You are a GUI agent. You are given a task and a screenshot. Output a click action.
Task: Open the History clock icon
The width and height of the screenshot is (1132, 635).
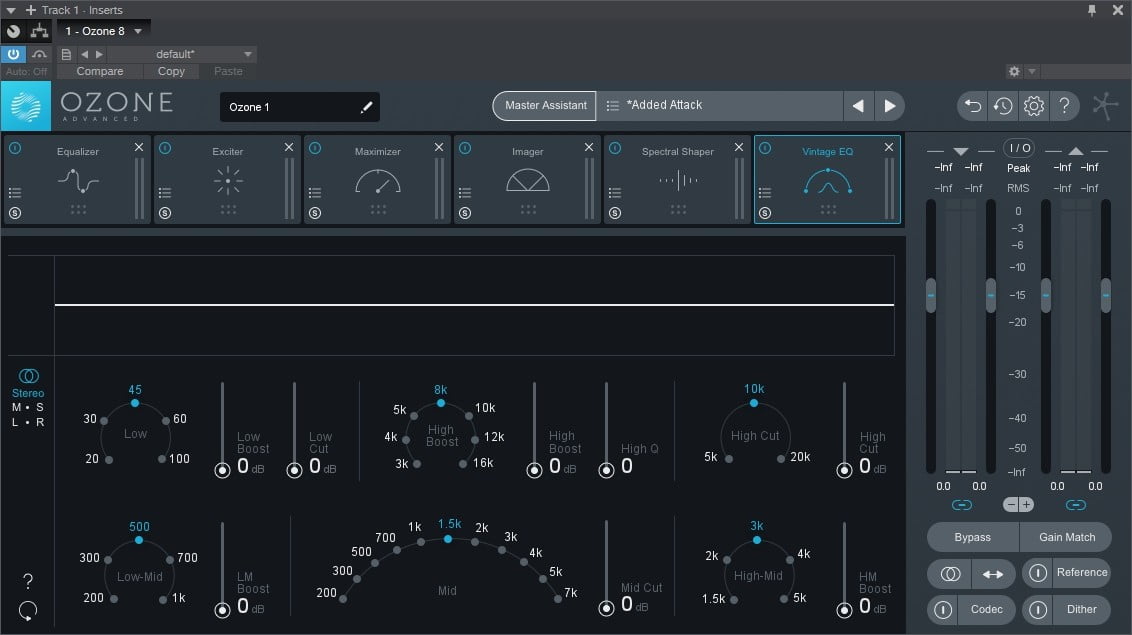(1003, 106)
